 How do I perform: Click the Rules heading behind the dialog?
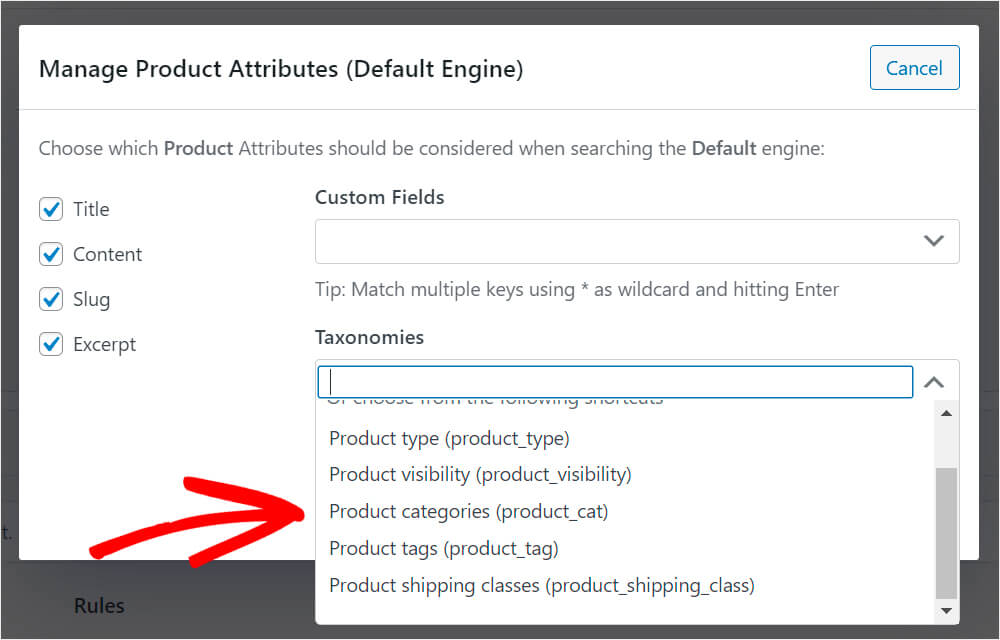[x=99, y=606]
